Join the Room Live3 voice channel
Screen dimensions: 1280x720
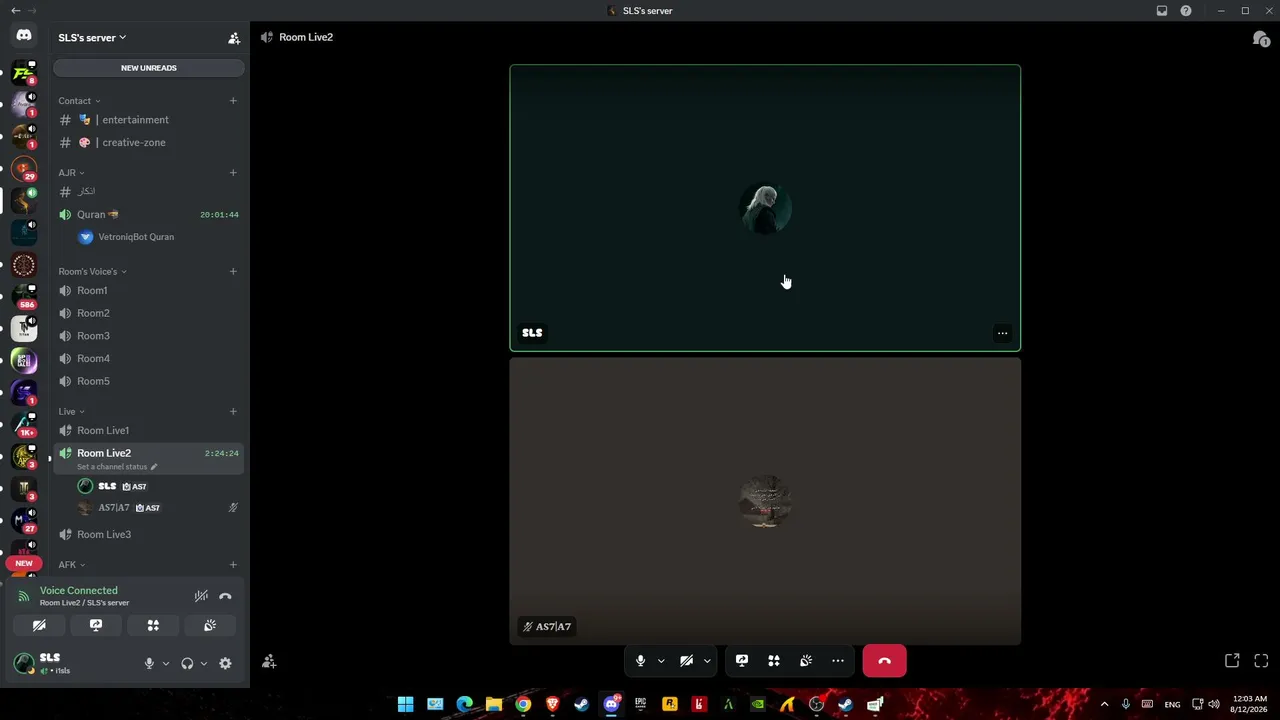point(148,535)
